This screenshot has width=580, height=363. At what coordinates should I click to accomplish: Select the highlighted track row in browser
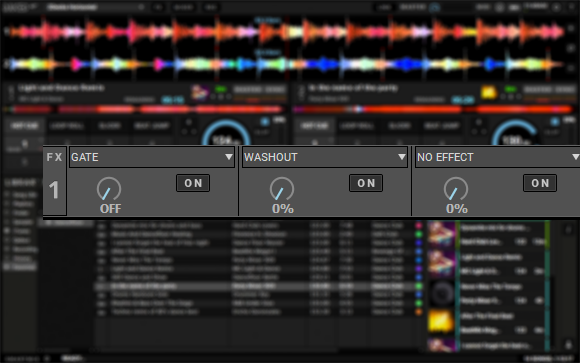coord(255,286)
